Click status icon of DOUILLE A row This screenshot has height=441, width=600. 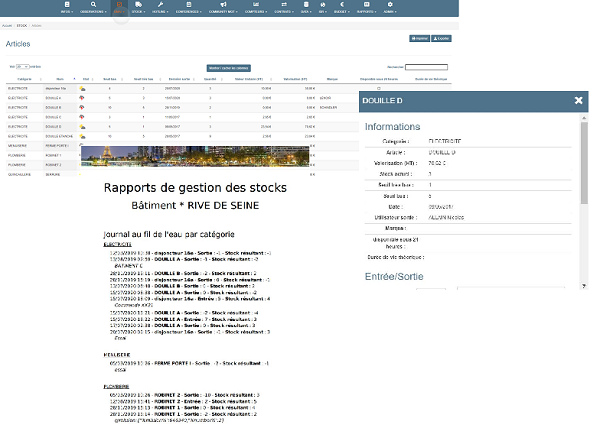[82, 98]
